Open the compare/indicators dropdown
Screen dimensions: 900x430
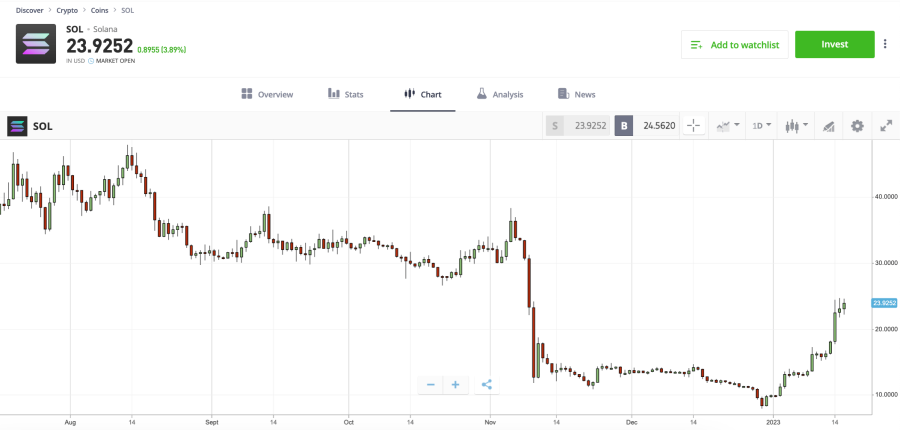point(727,126)
